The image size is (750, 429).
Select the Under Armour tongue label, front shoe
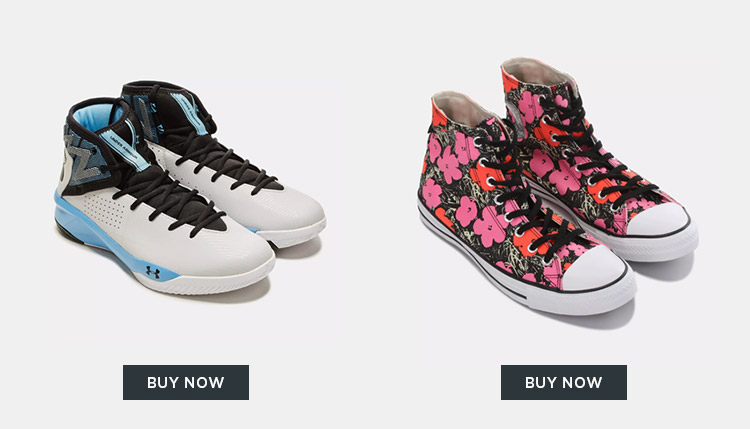[125, 150]
